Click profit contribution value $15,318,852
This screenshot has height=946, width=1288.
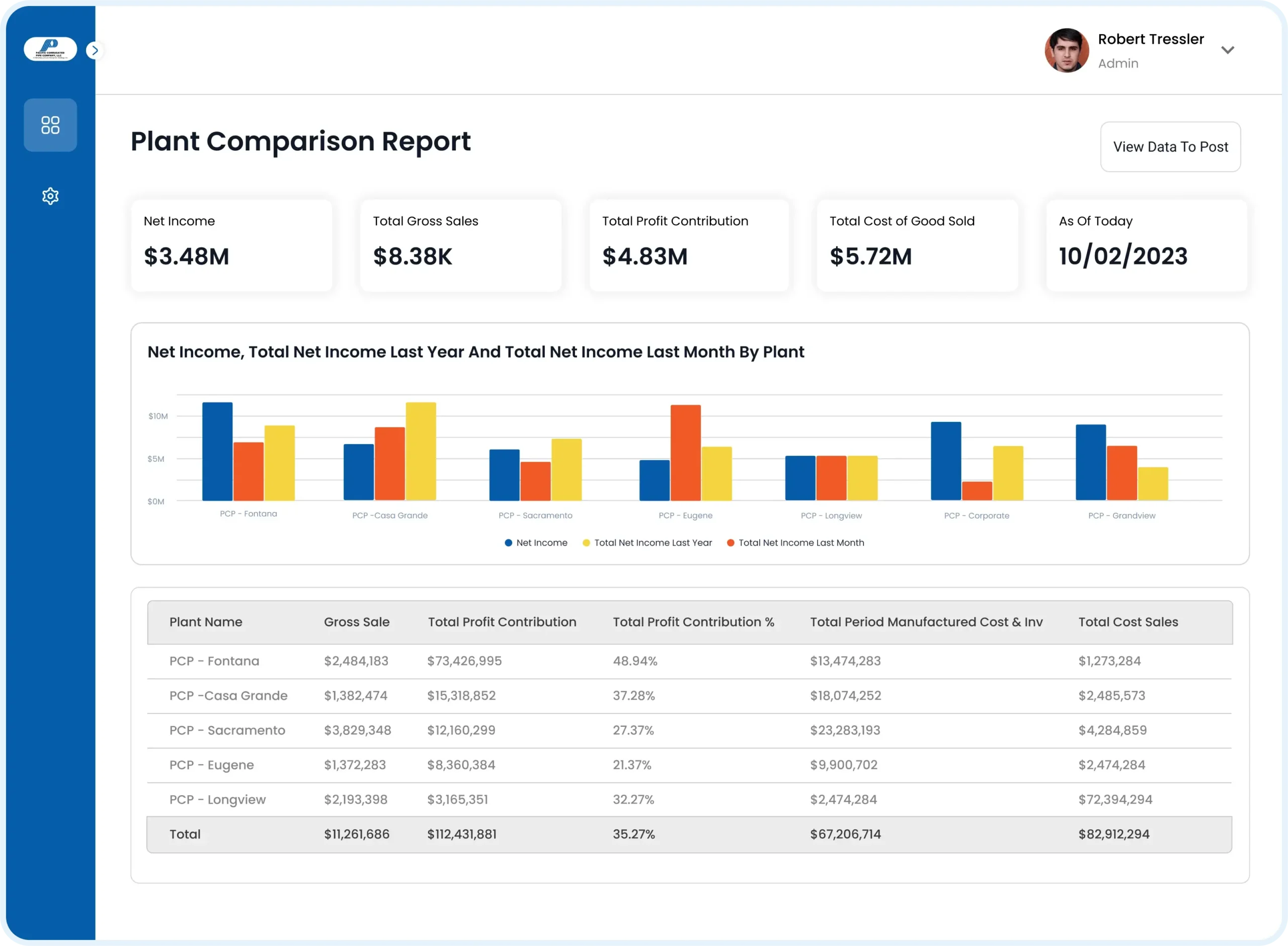(461, 696)
